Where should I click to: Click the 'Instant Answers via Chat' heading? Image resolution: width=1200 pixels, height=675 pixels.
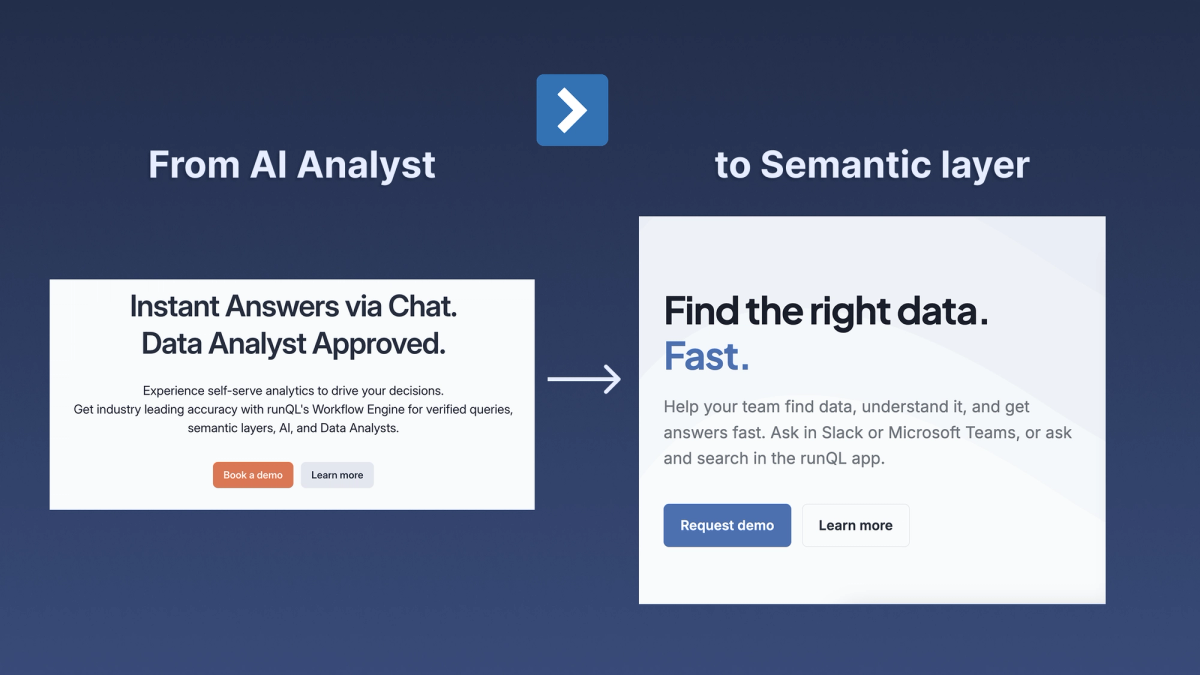(x=292, y=306)
